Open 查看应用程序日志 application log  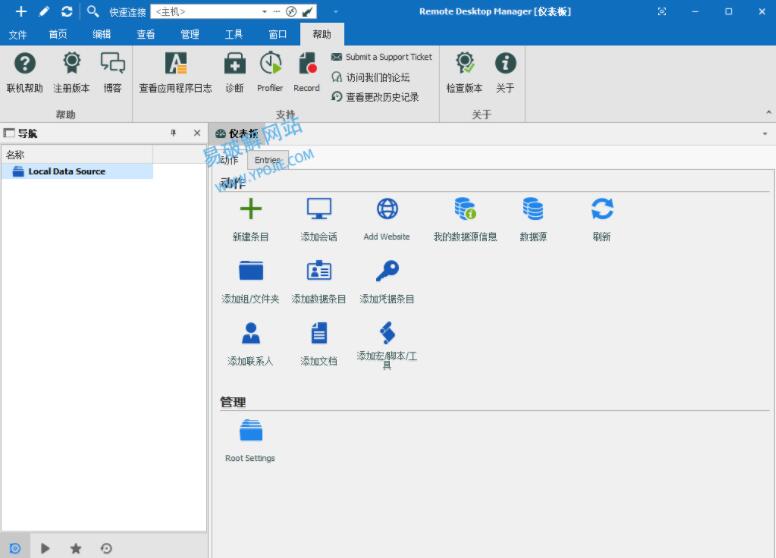coord(175,73)
